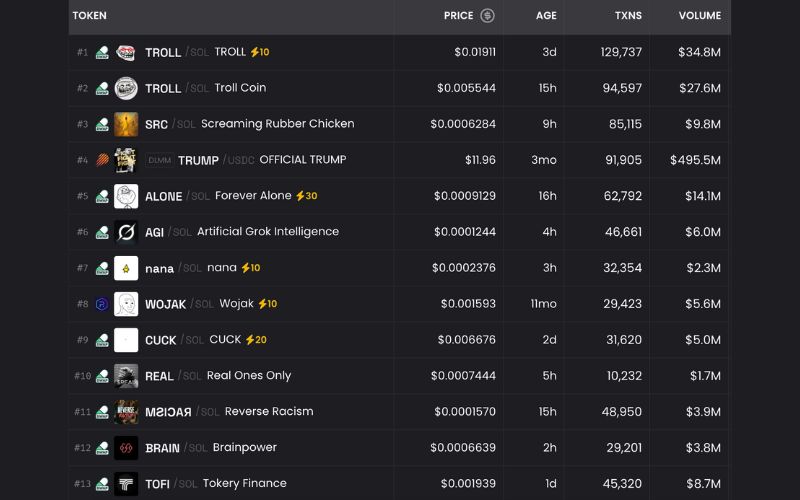Click the swap icon in BRAIN row

(102, 448)
